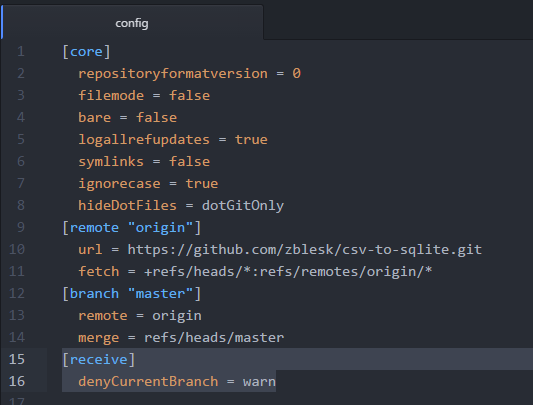
Task: Place cursor on bare = false line
Action: point(127,118)
